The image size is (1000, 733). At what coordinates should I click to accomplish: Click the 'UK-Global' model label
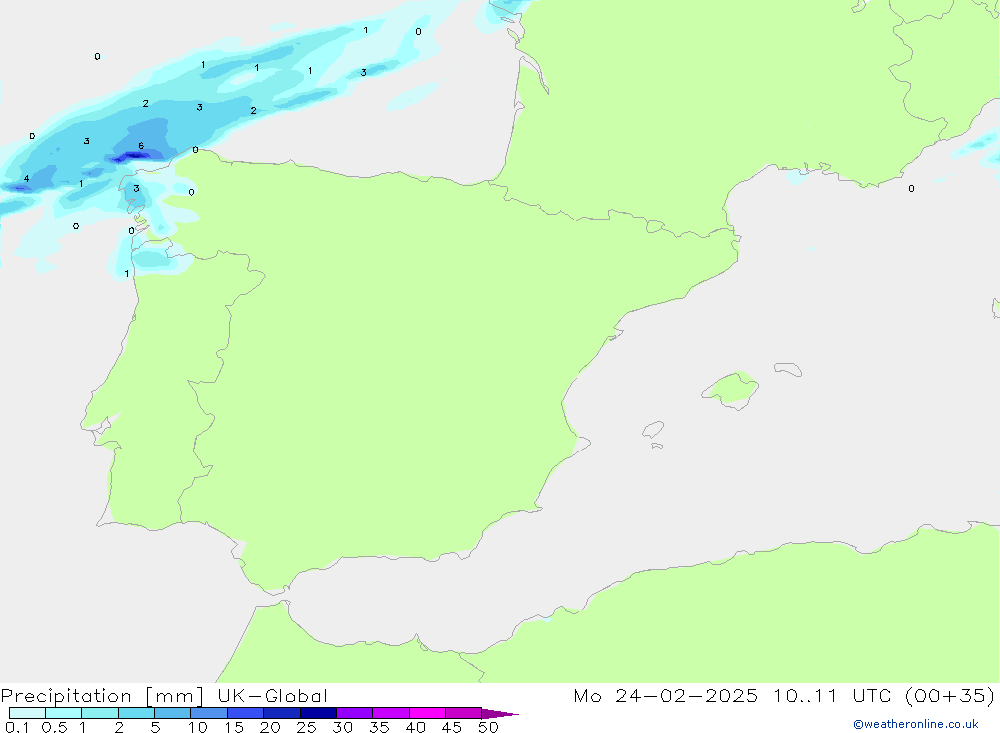tap(272, 696)
